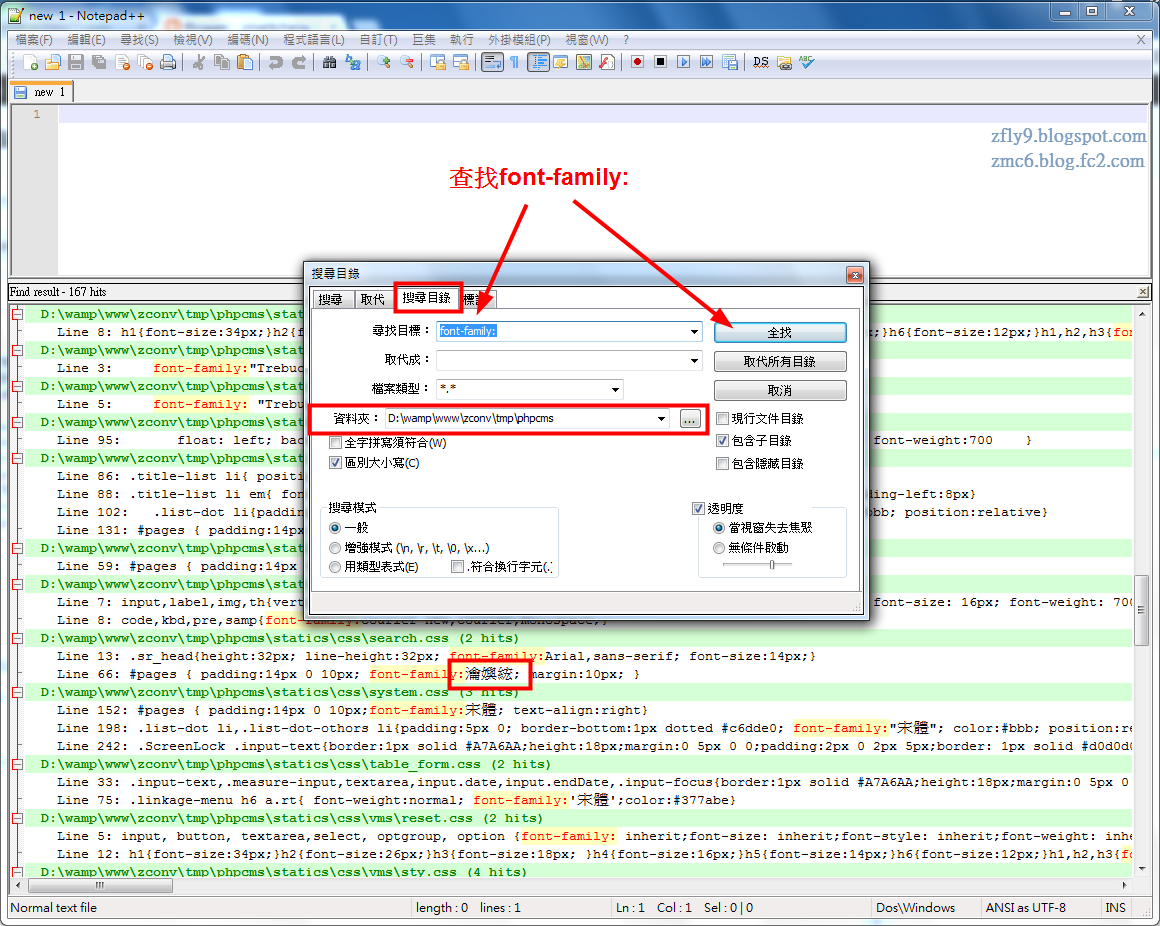Check the 現行文件目錄 checkbox
1160x926 pixels.
point(723,419)
